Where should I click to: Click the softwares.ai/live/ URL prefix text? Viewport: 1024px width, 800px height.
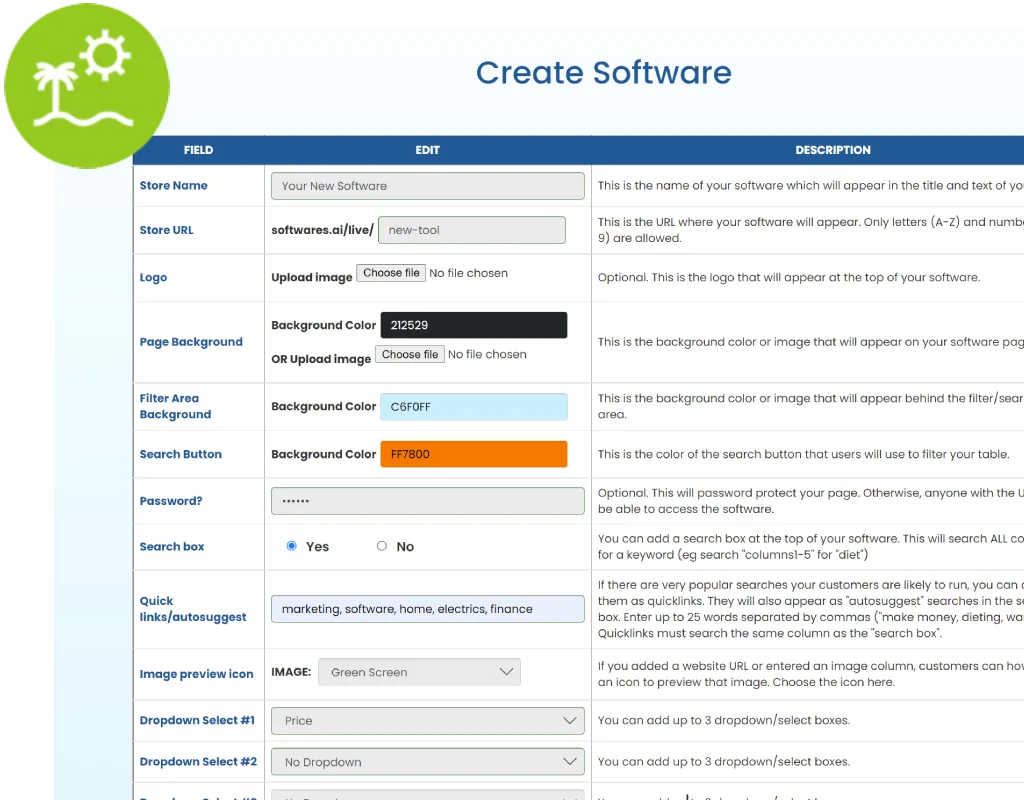[323, 230]
